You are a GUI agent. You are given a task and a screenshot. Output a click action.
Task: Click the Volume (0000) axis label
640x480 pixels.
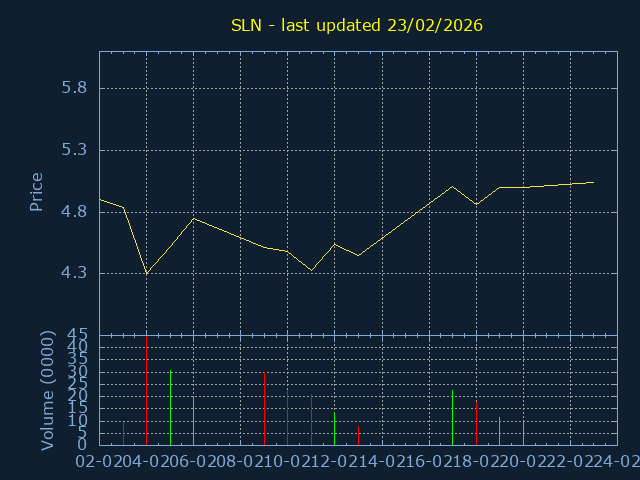(x=48, y=389)
